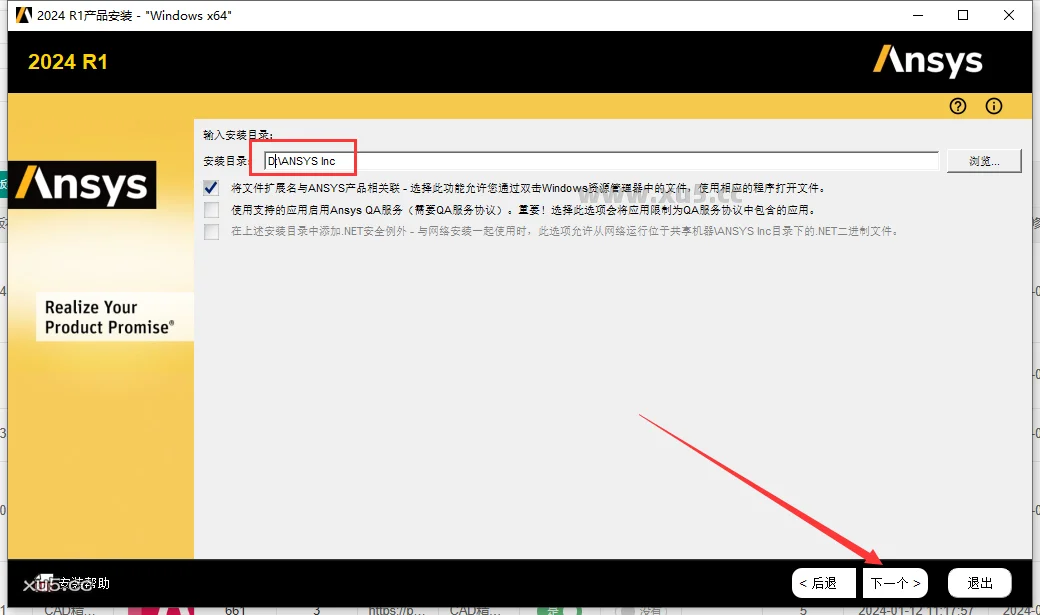Open the 浏览 browse dialog
Screen dimensions: 1040x615
983,160
